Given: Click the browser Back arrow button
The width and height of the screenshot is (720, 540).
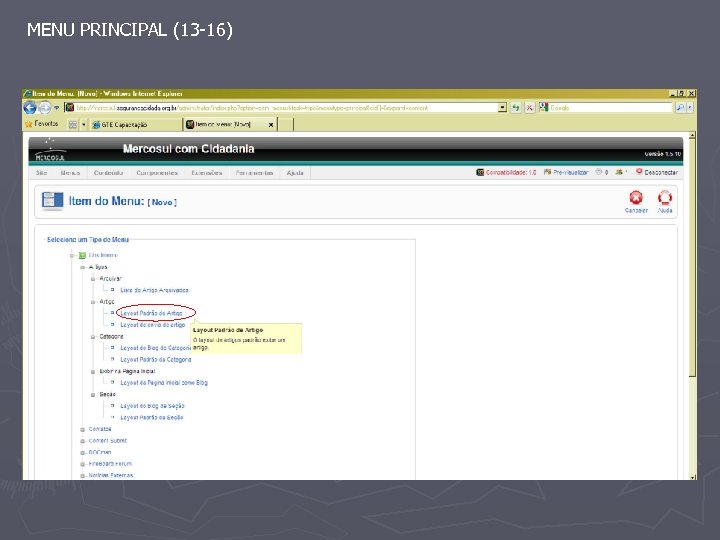Looking at the screenshot, I should point(30,108).
